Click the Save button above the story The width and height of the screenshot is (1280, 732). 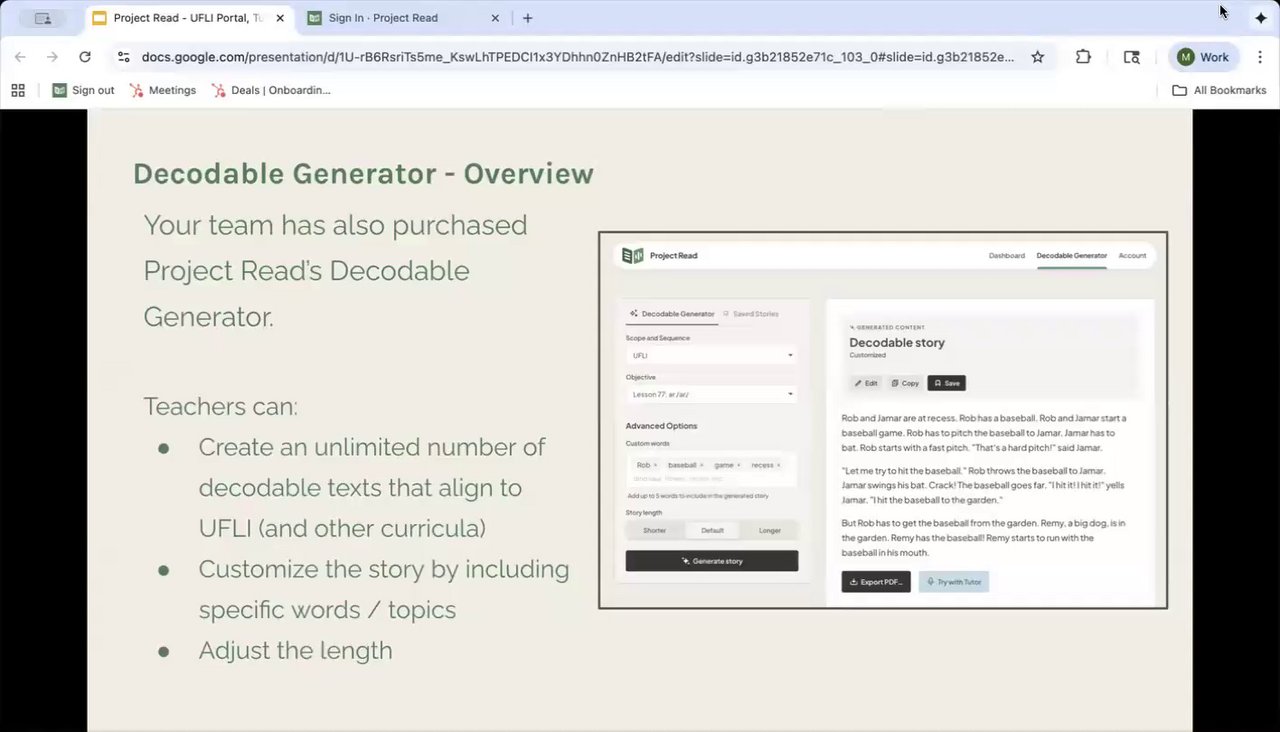point(946,383)
